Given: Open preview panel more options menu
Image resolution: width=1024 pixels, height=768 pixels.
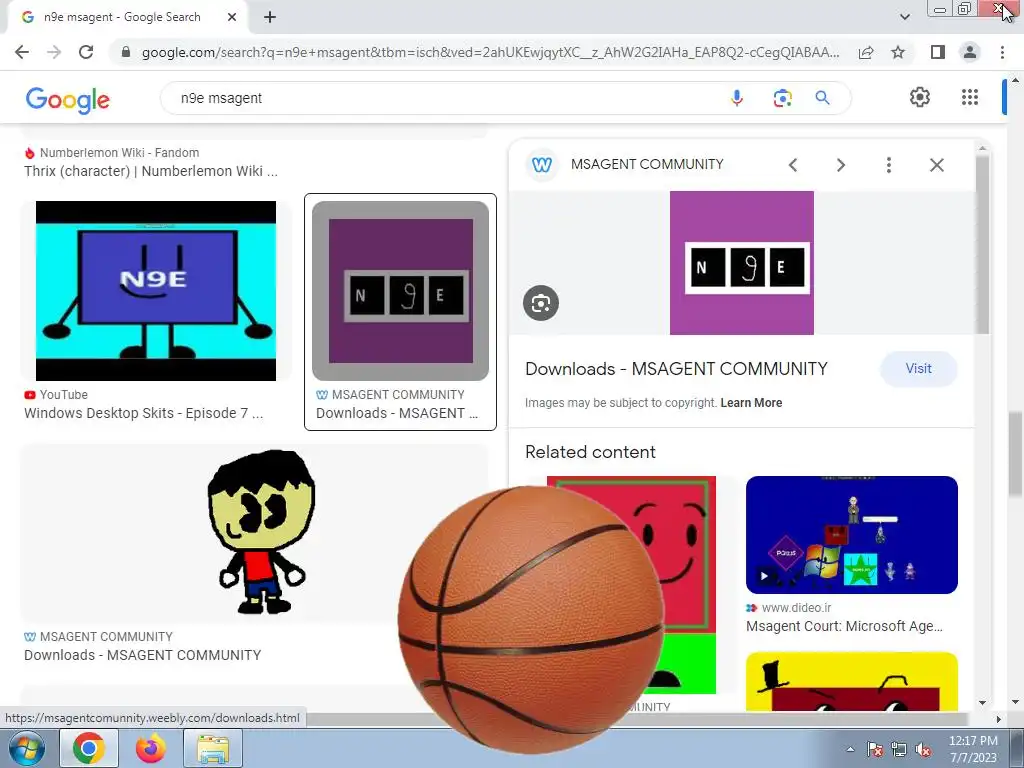Looking at the screenshot, I should point(889,165).
